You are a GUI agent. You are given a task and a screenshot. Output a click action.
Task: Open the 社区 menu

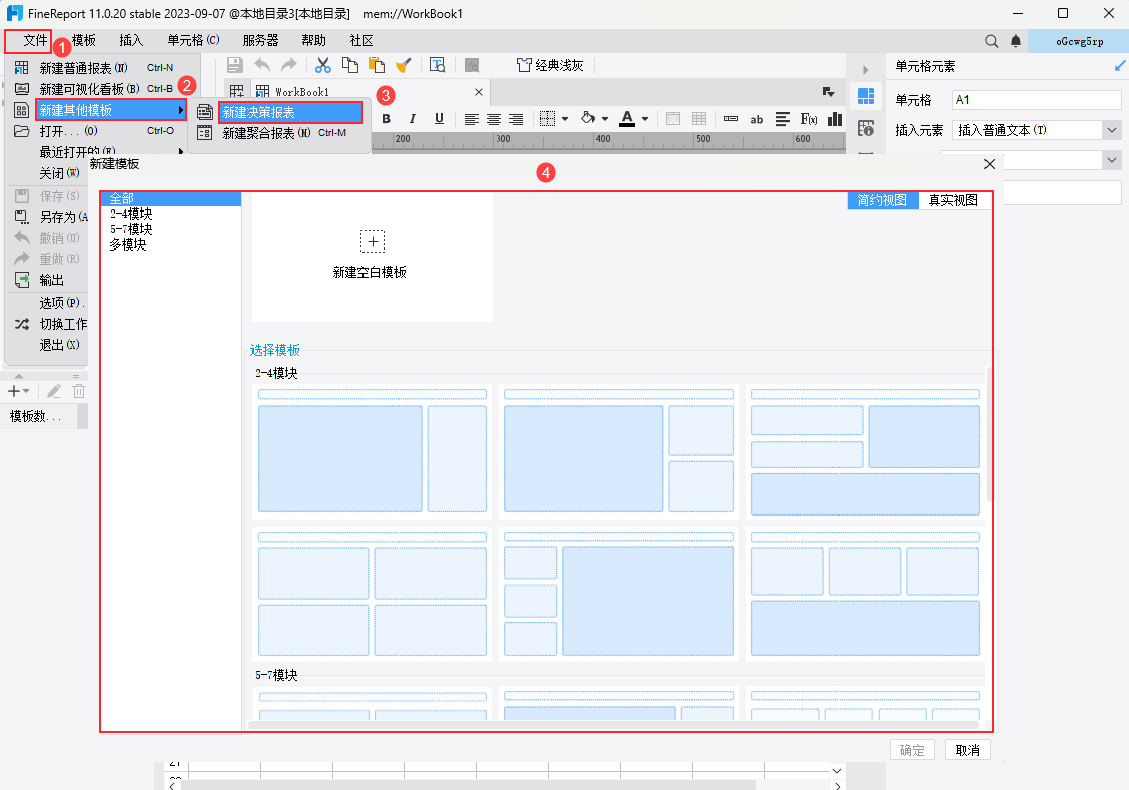click(x=361, y=41)
